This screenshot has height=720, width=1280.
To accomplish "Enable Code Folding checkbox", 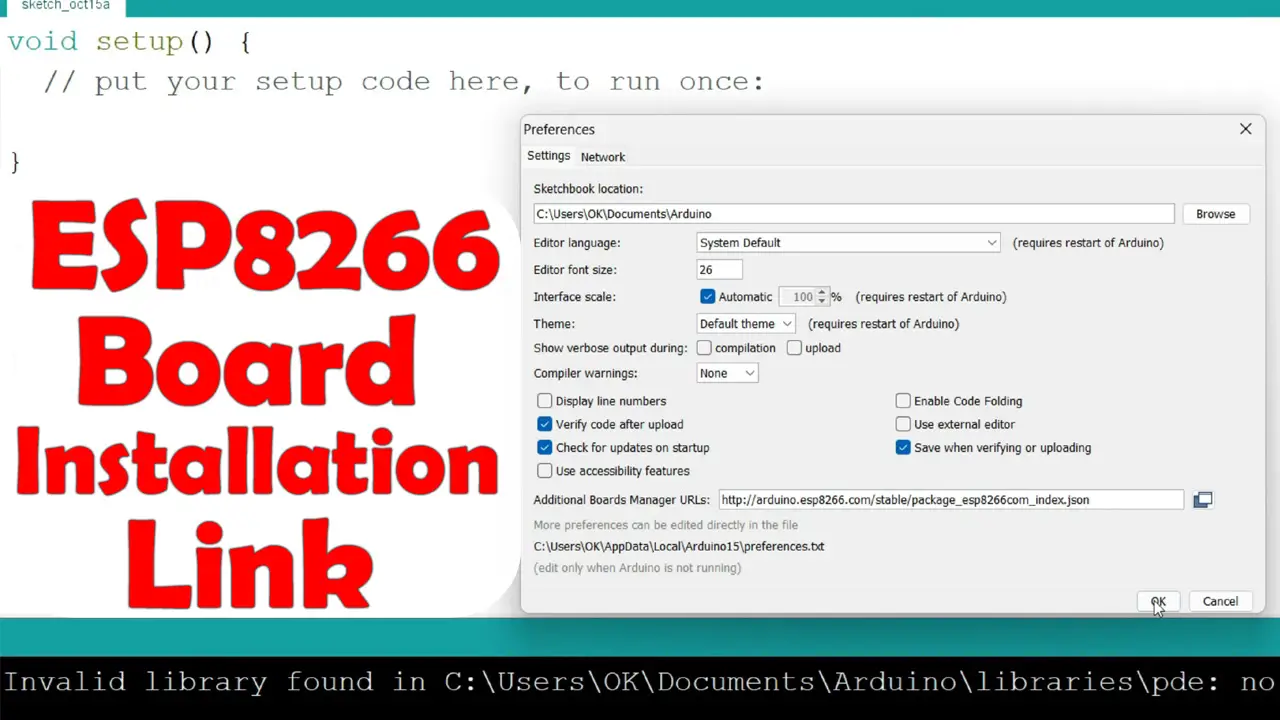I will click(x=903, y=401).
